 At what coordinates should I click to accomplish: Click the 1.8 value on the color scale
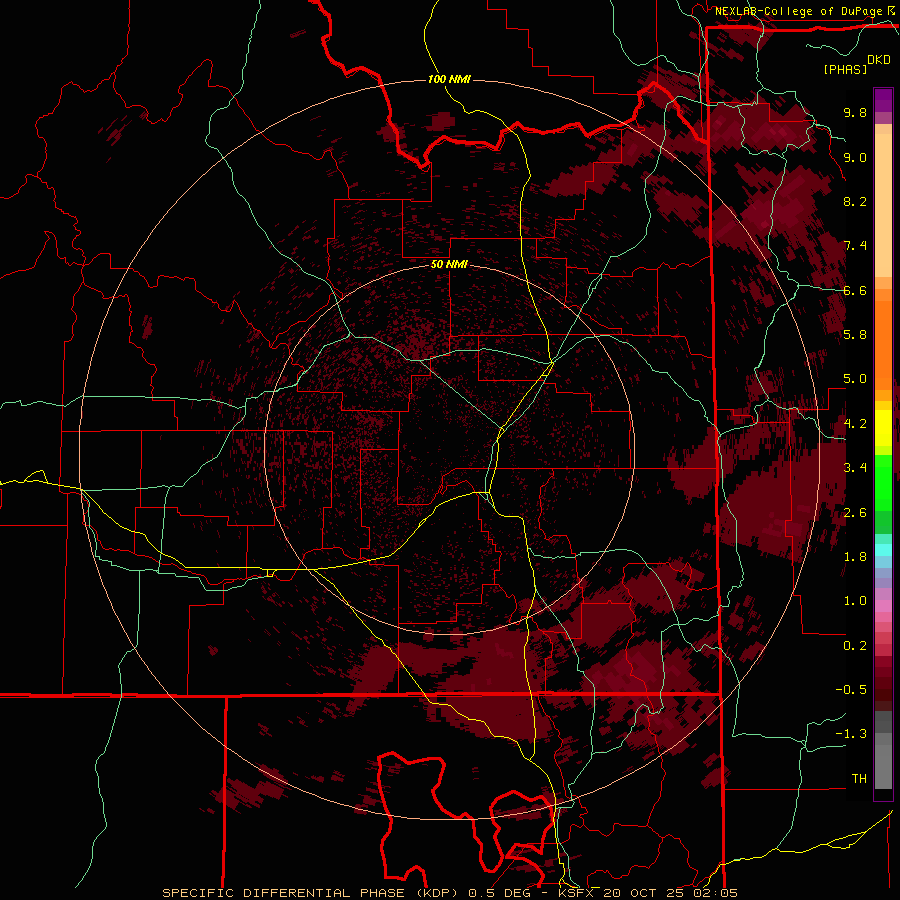pyautogui.click(x=855, y=557)
